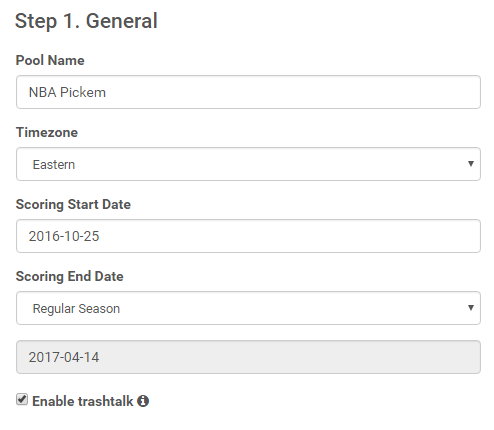
Task: Click the Pool Name label
Action: pyautogui.click(x=50, y=60)
